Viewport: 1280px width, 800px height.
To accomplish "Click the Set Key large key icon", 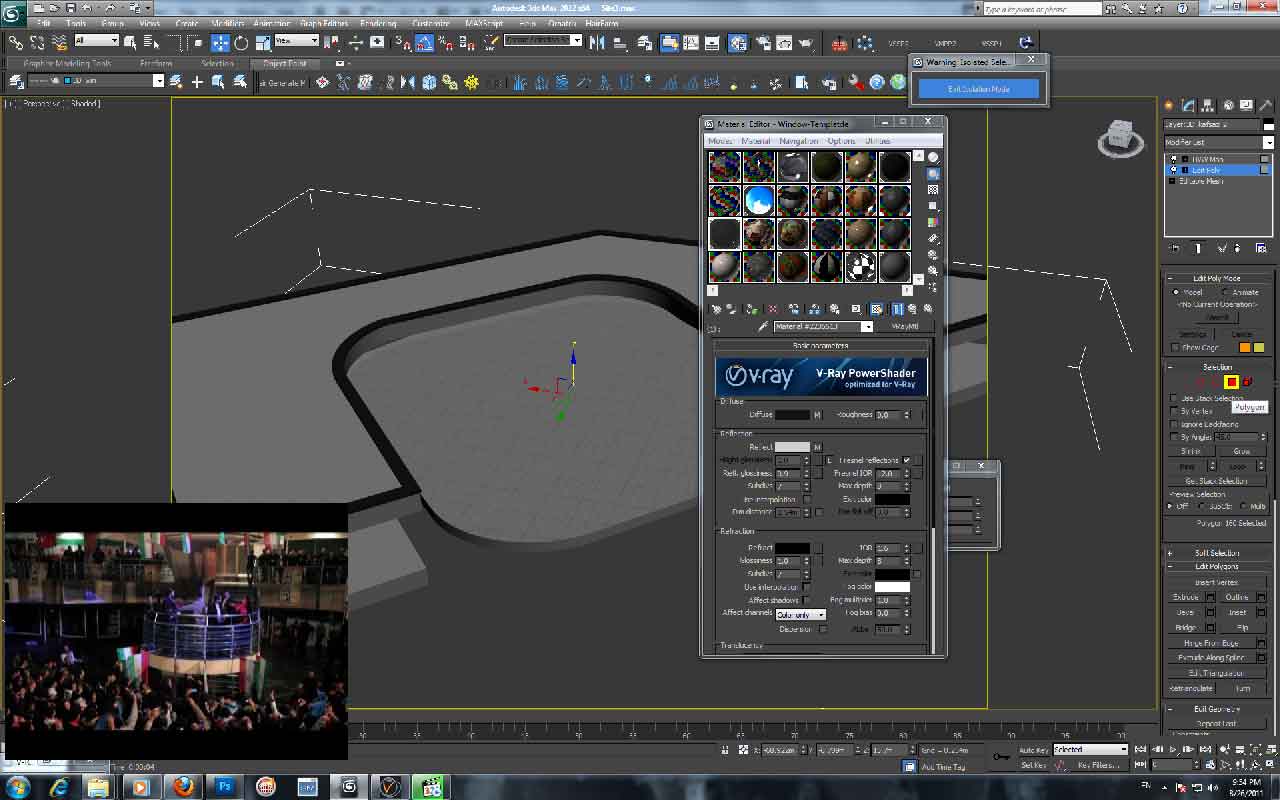I will (x=1001, y=757).
